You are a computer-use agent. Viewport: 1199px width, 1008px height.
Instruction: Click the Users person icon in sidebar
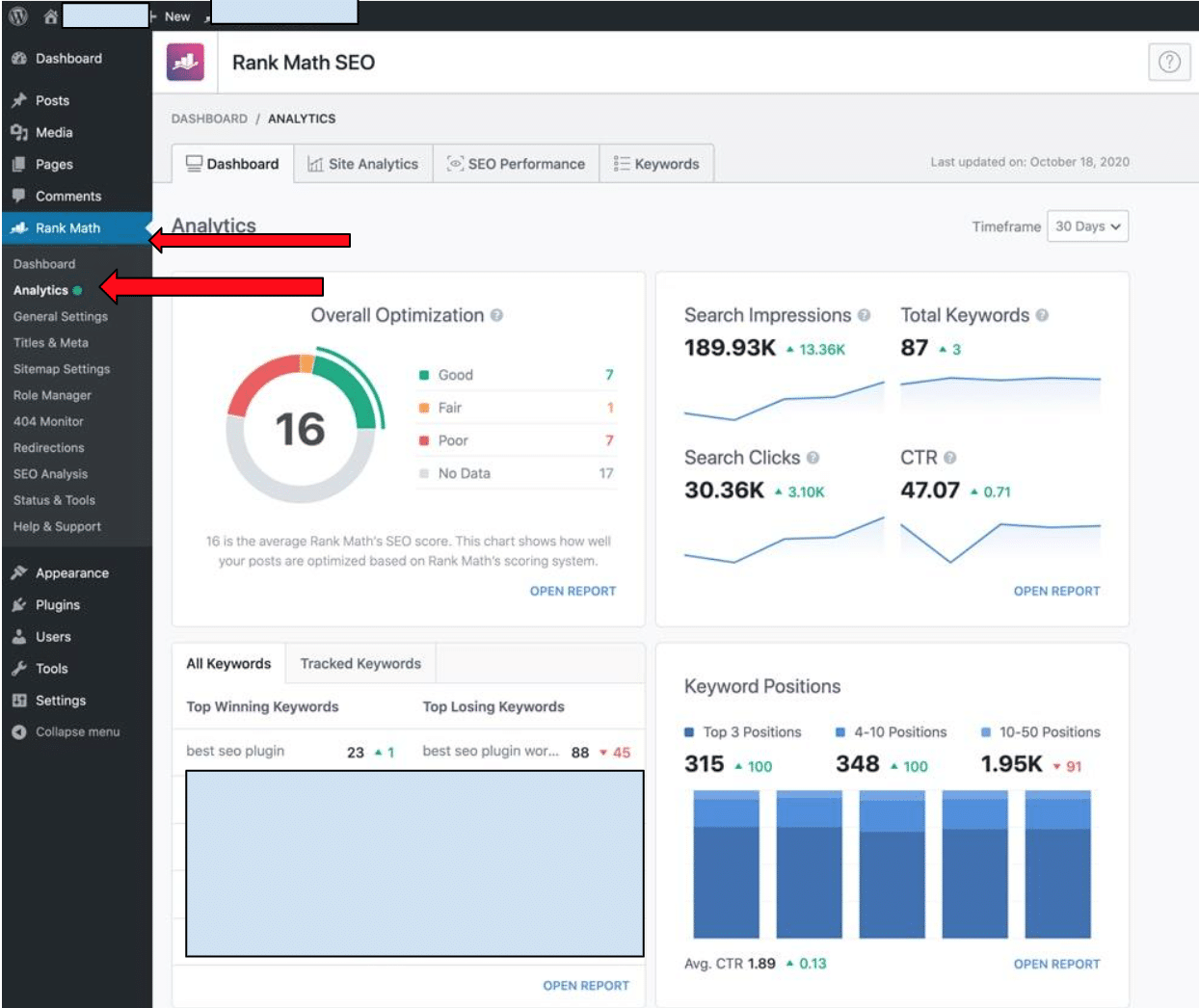[x=19, y=636]
